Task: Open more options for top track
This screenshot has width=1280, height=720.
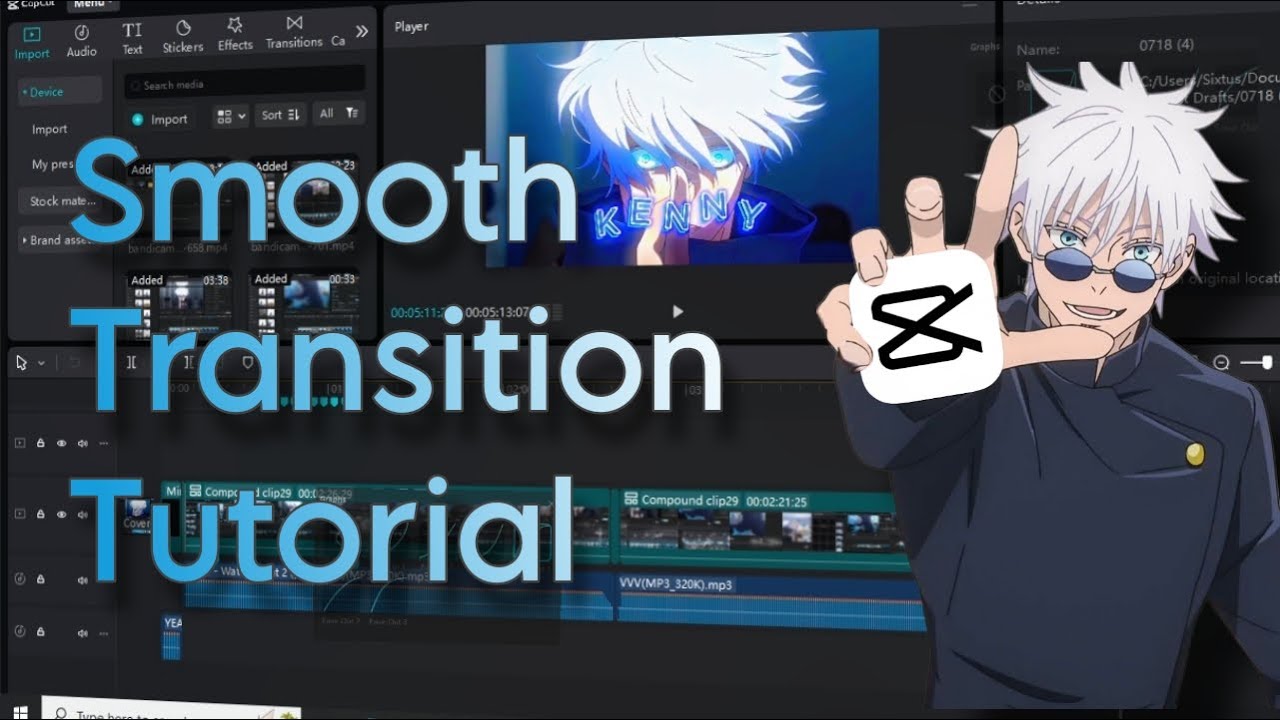Action: (x=103, y=443)
